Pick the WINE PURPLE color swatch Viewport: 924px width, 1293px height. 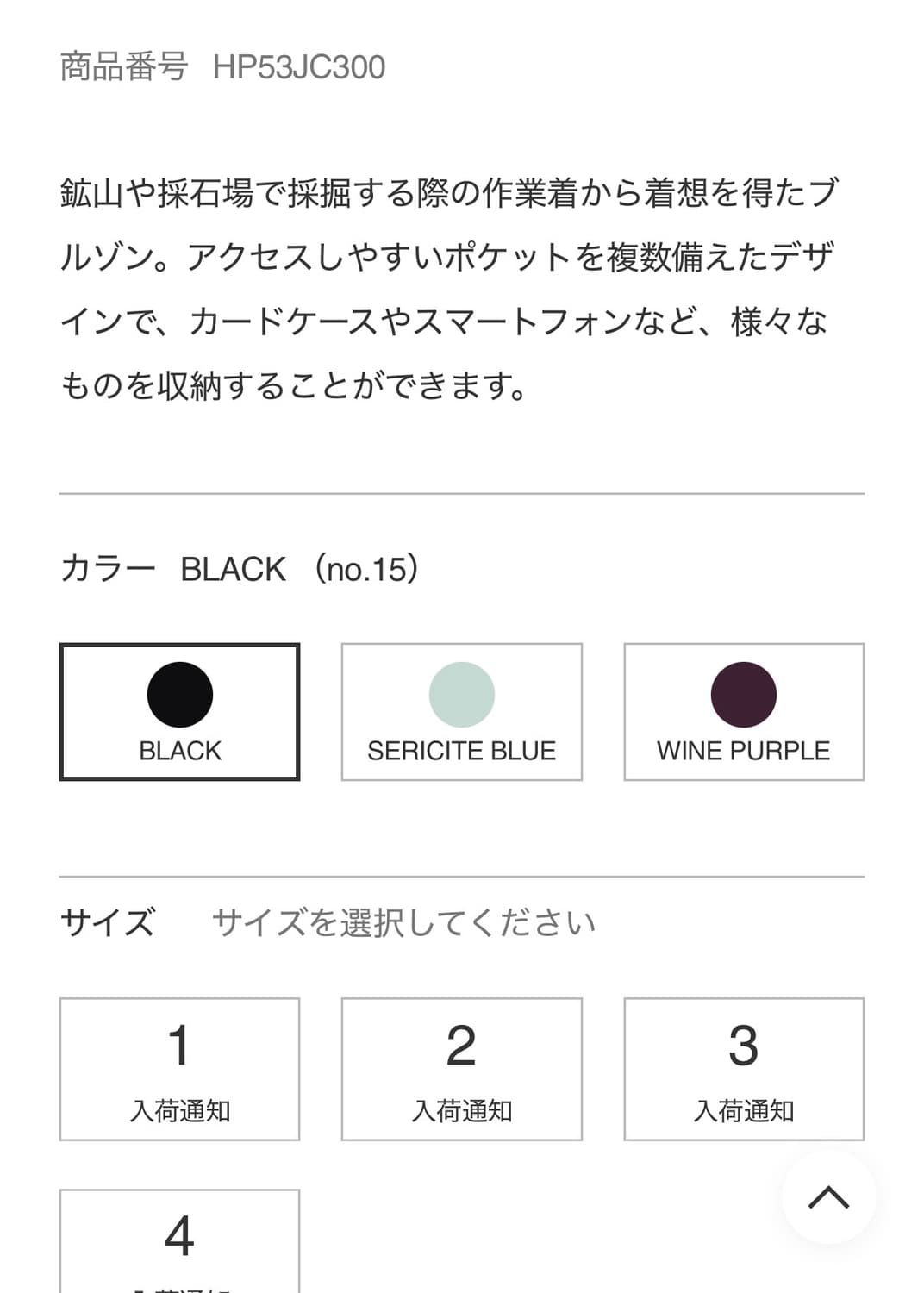744,711
